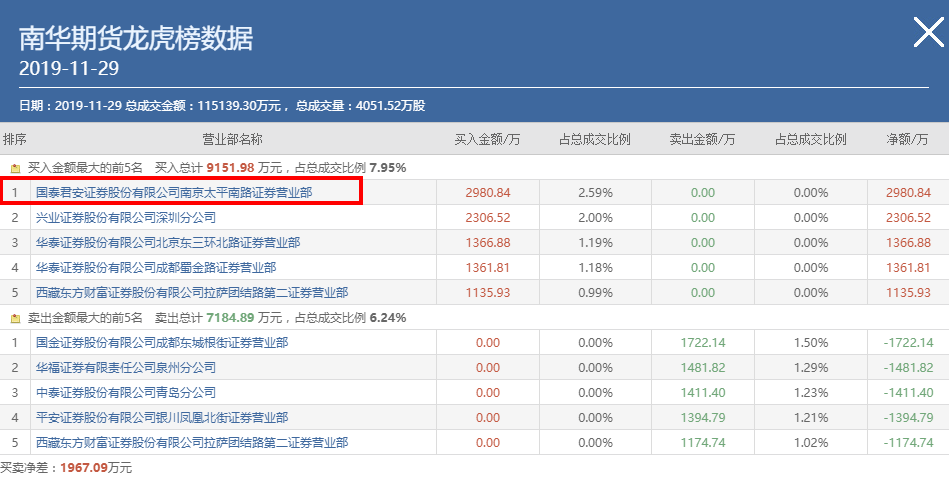The height and width of the screenshot is (479, 949).
Task: Click the 1.02% sell ratio cell
Action: click(x=811, y=443)
